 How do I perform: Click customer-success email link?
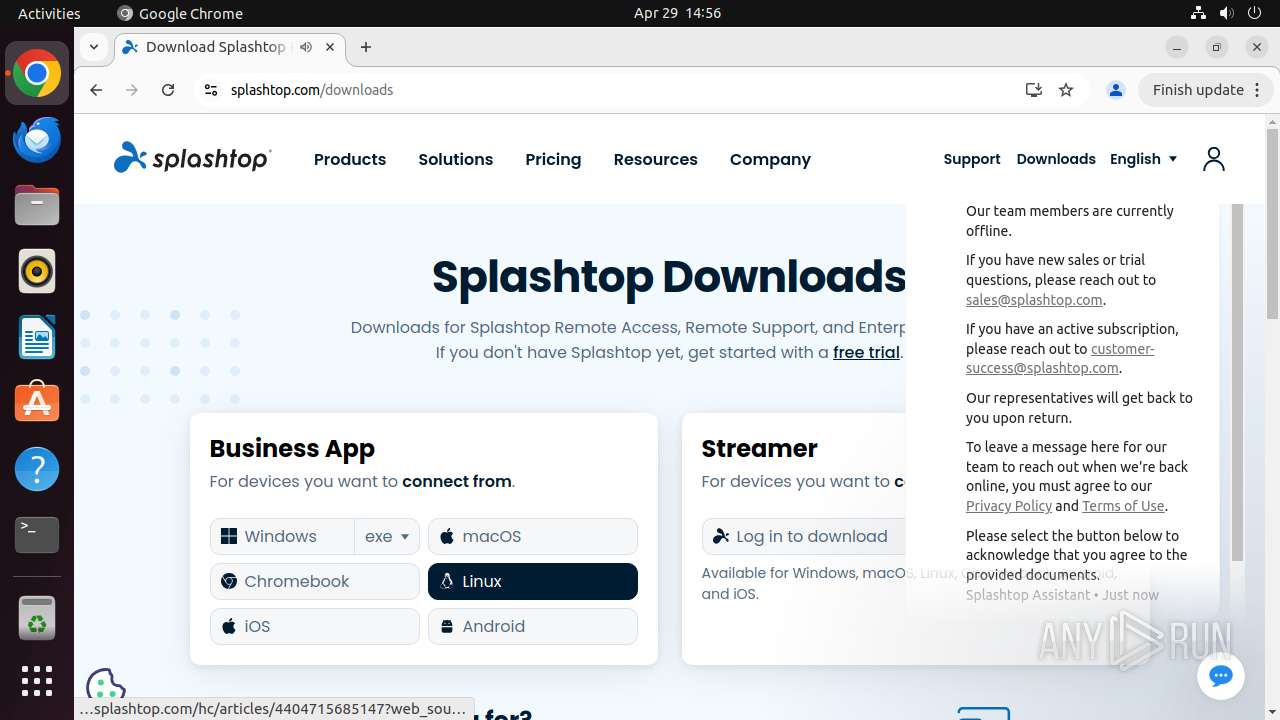(x=1060, y=358)
